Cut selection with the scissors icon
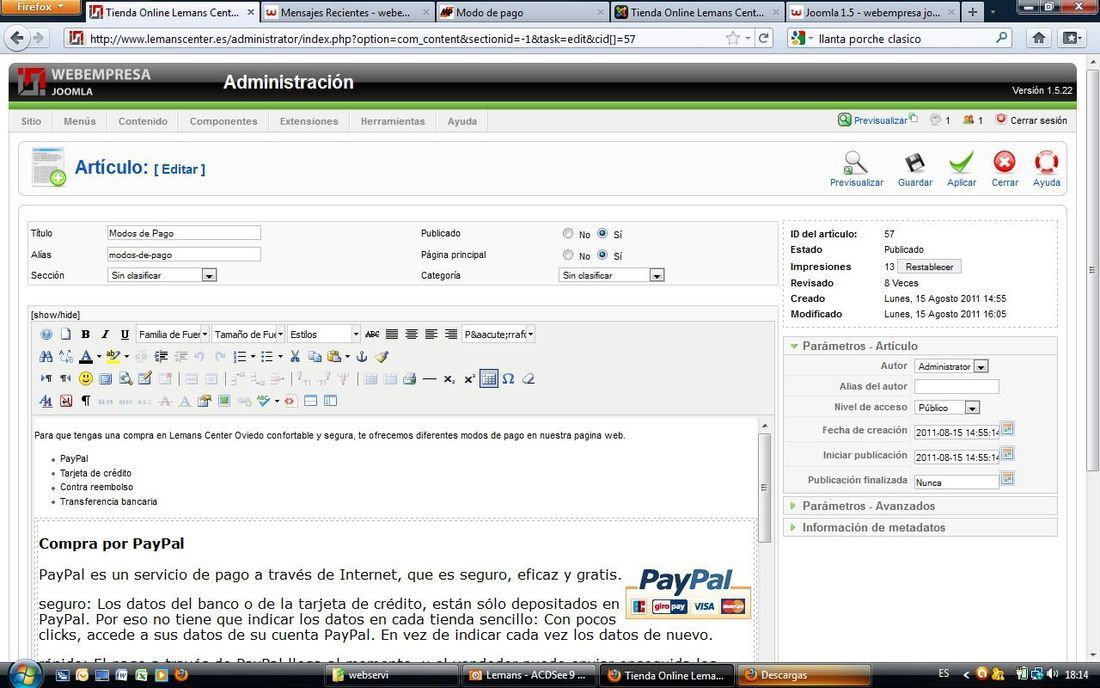1100x688 pixels. [x=295, y=356]
